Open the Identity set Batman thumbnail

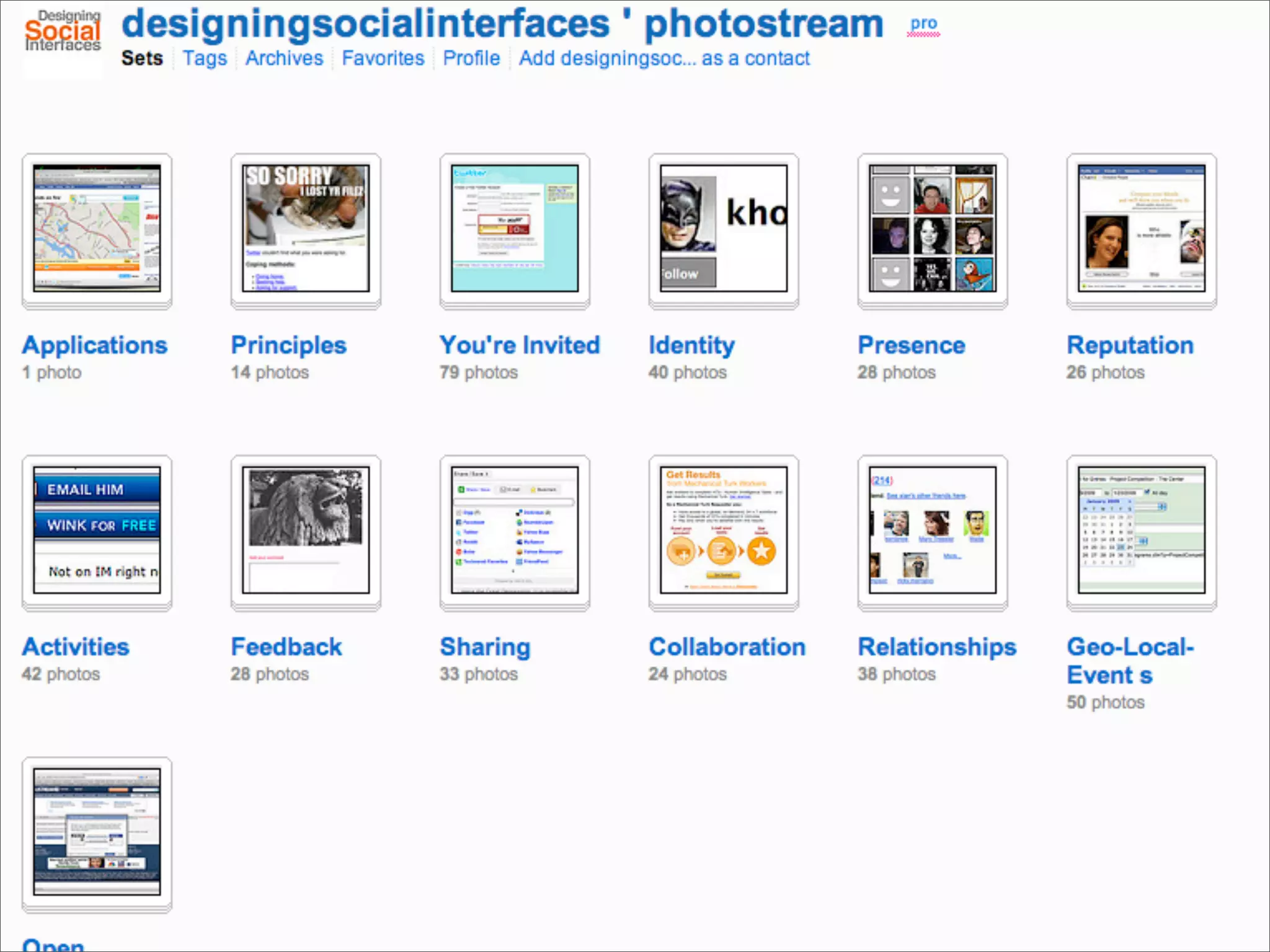724,228
